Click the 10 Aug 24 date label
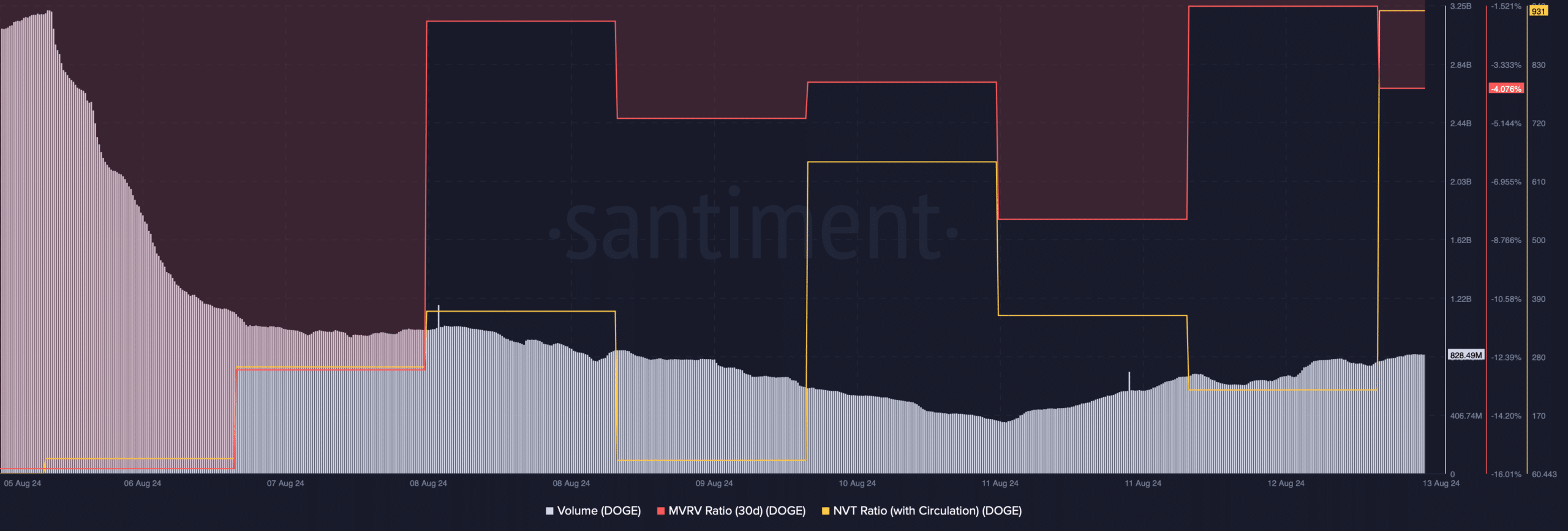This screenshot has width=1568, height=531. (x=858, y=483)
